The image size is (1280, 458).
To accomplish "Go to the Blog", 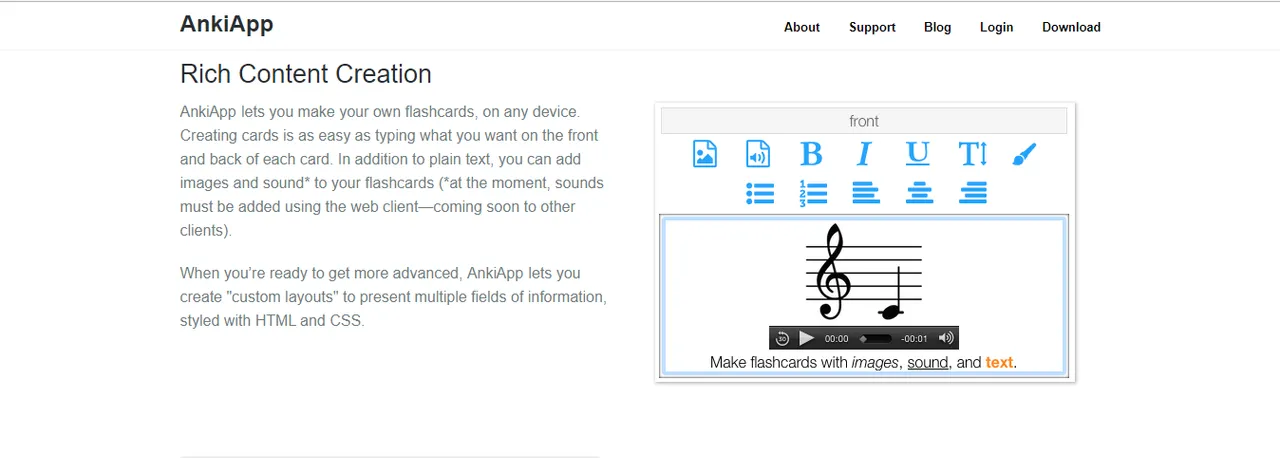I will [938, 27].
